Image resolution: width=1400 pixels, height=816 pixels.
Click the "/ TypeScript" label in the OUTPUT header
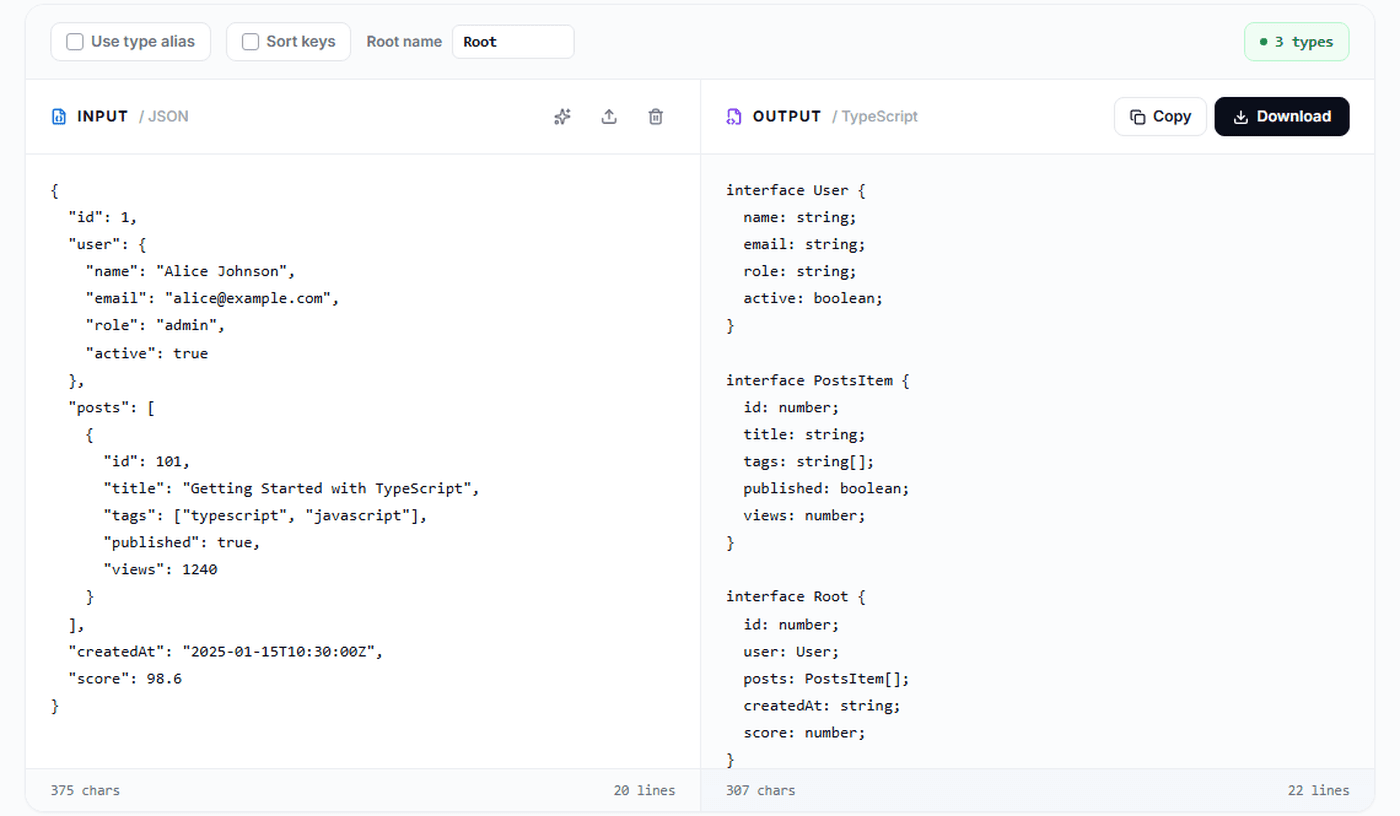pyautogui.click(x=875, y=117)
